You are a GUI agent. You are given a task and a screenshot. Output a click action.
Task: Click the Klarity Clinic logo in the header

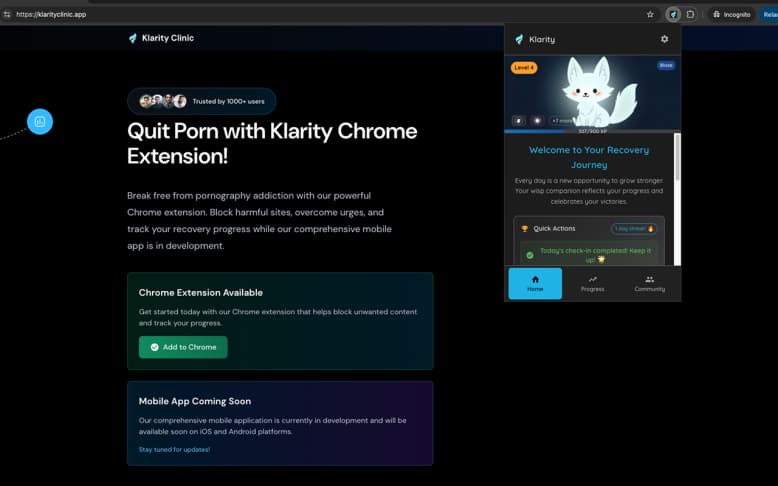pyautogui.click(x=161, y=38)
